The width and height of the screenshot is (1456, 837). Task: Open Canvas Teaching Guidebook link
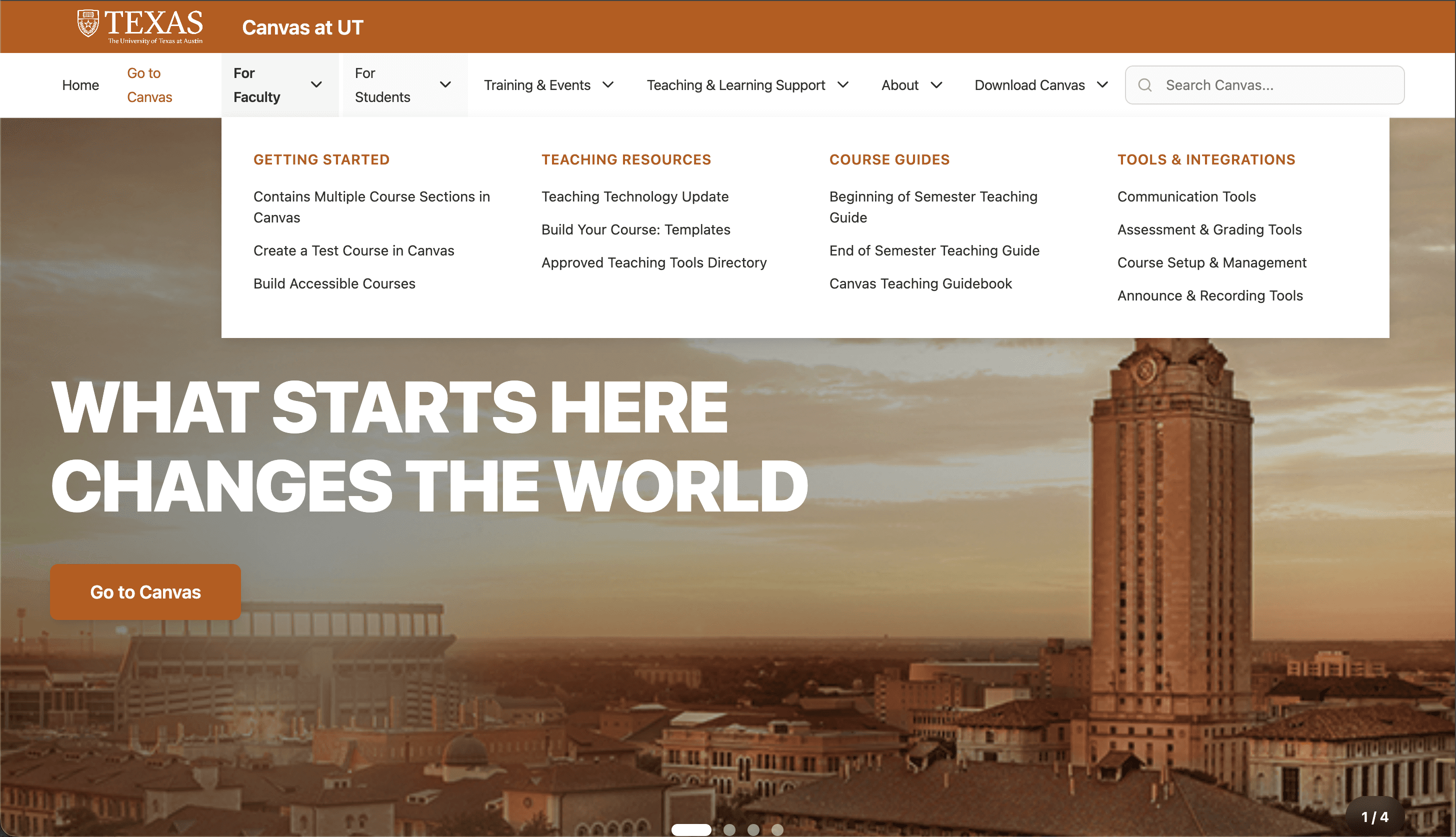919,283
